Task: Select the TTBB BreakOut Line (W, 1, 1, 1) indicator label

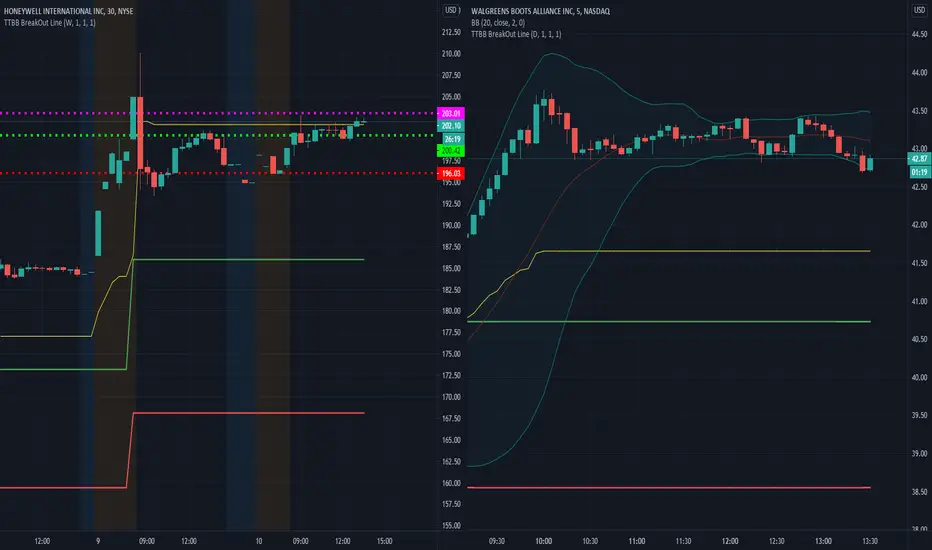Action: (x=49, y=23)
